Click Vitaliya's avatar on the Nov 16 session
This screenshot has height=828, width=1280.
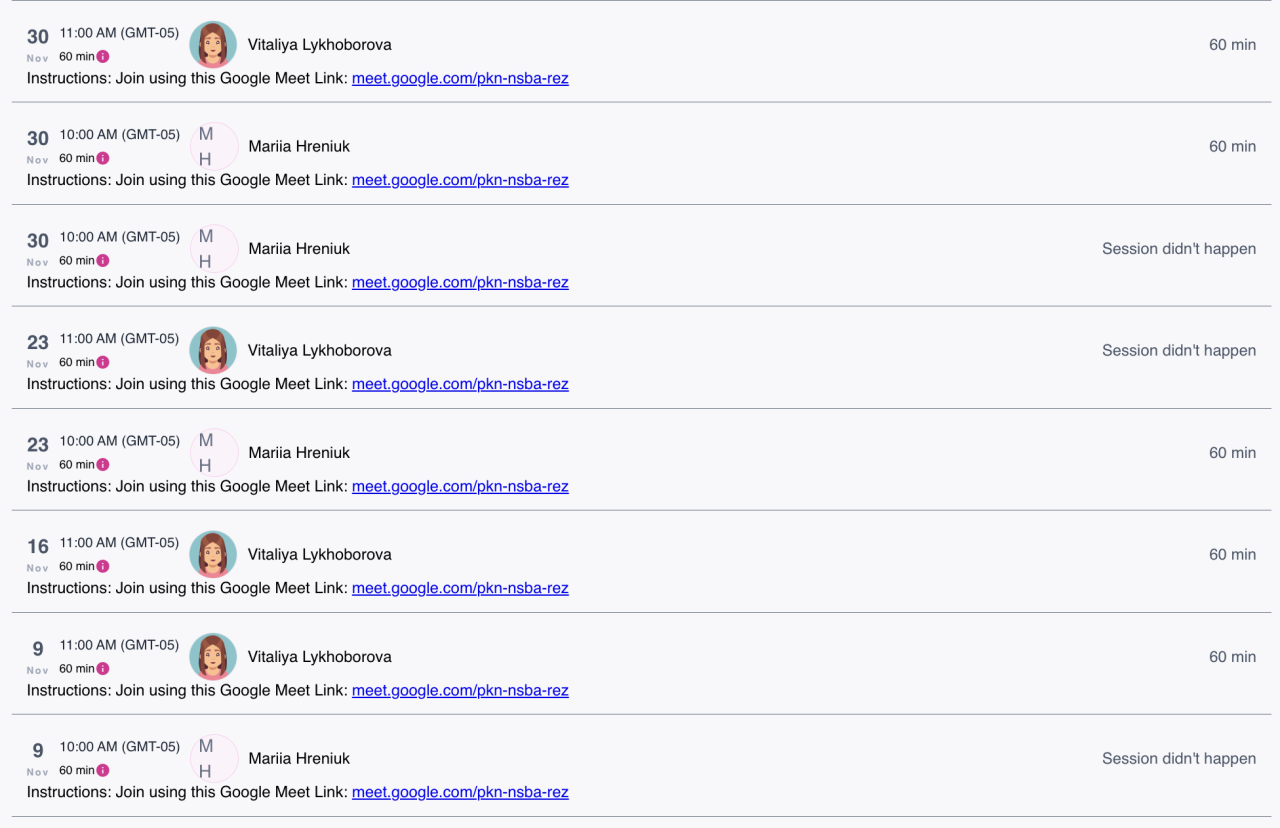click(x=213, y=555)
